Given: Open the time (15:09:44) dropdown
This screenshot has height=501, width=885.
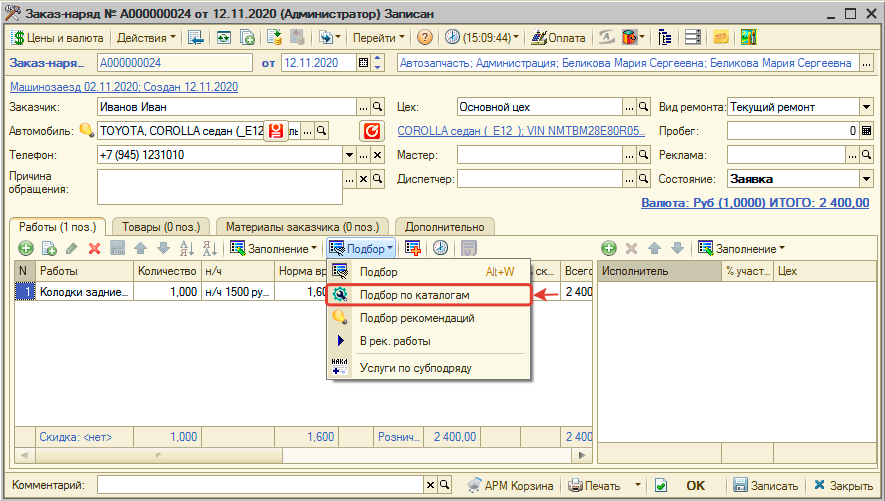Looking at the screenshot, I should point(481,38).
